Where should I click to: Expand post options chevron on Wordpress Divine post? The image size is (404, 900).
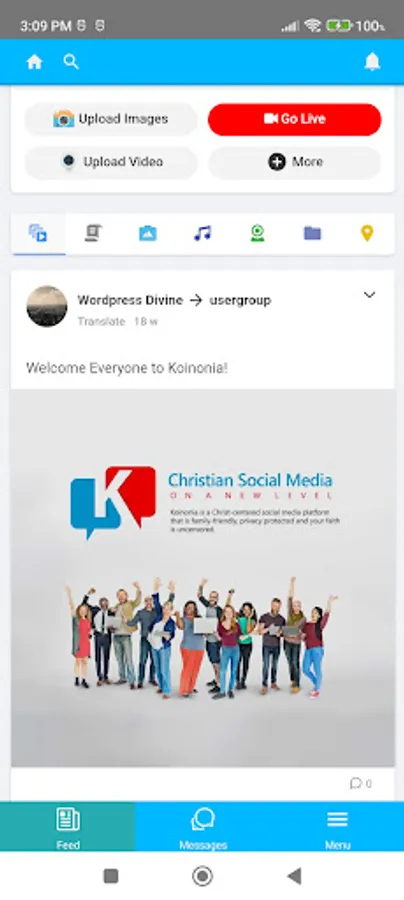point(370,295)
